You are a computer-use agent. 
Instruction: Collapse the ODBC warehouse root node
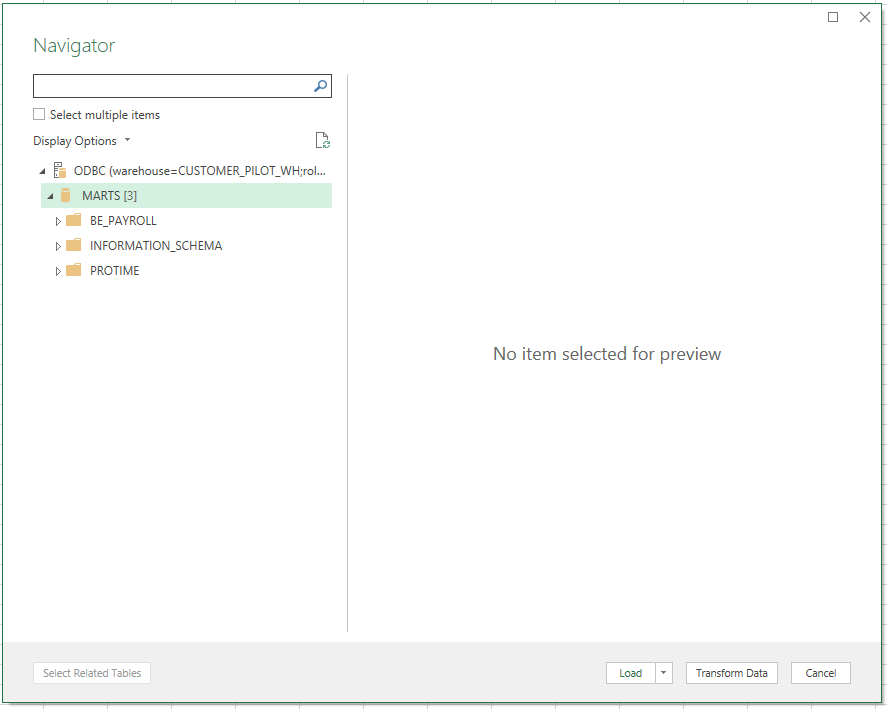click(42, 171)
